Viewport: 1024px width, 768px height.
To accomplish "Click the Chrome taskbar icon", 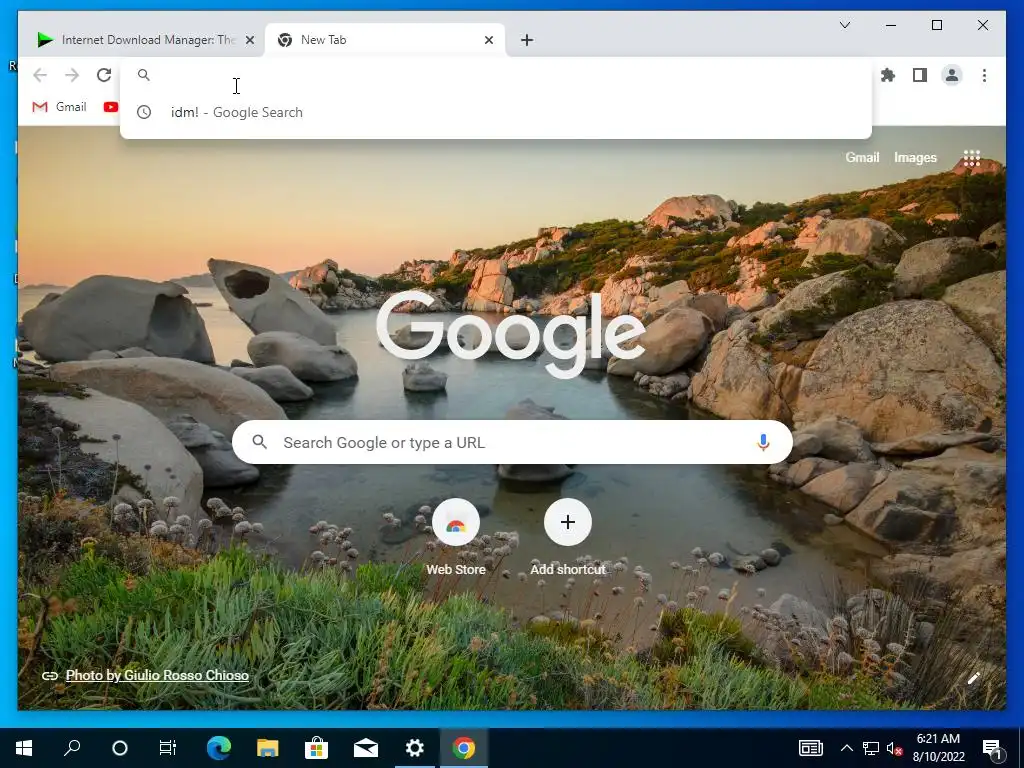I will coord(464,748).
